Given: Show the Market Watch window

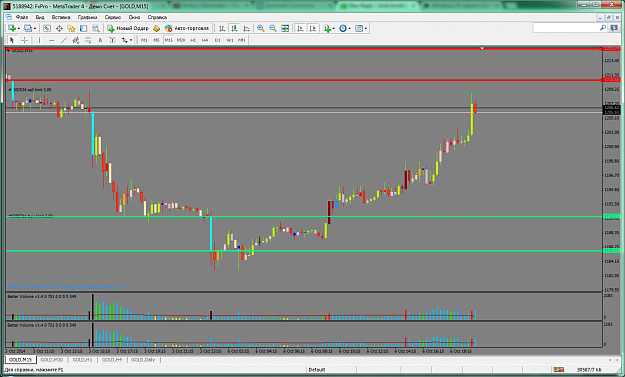Looking at the screenshot, I should tap(47, 28).
